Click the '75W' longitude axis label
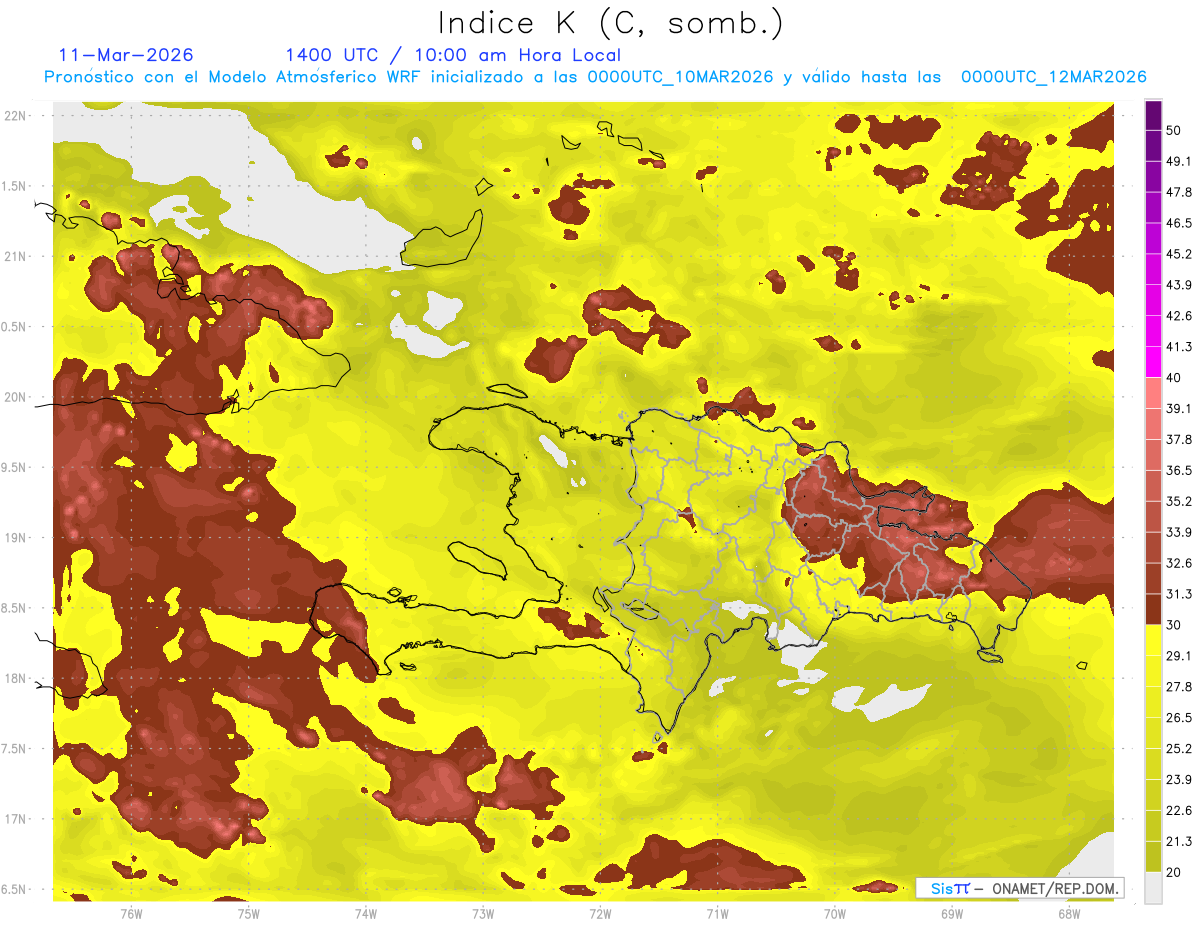Screen dimensions: 1200x927 tap(248, 912)
